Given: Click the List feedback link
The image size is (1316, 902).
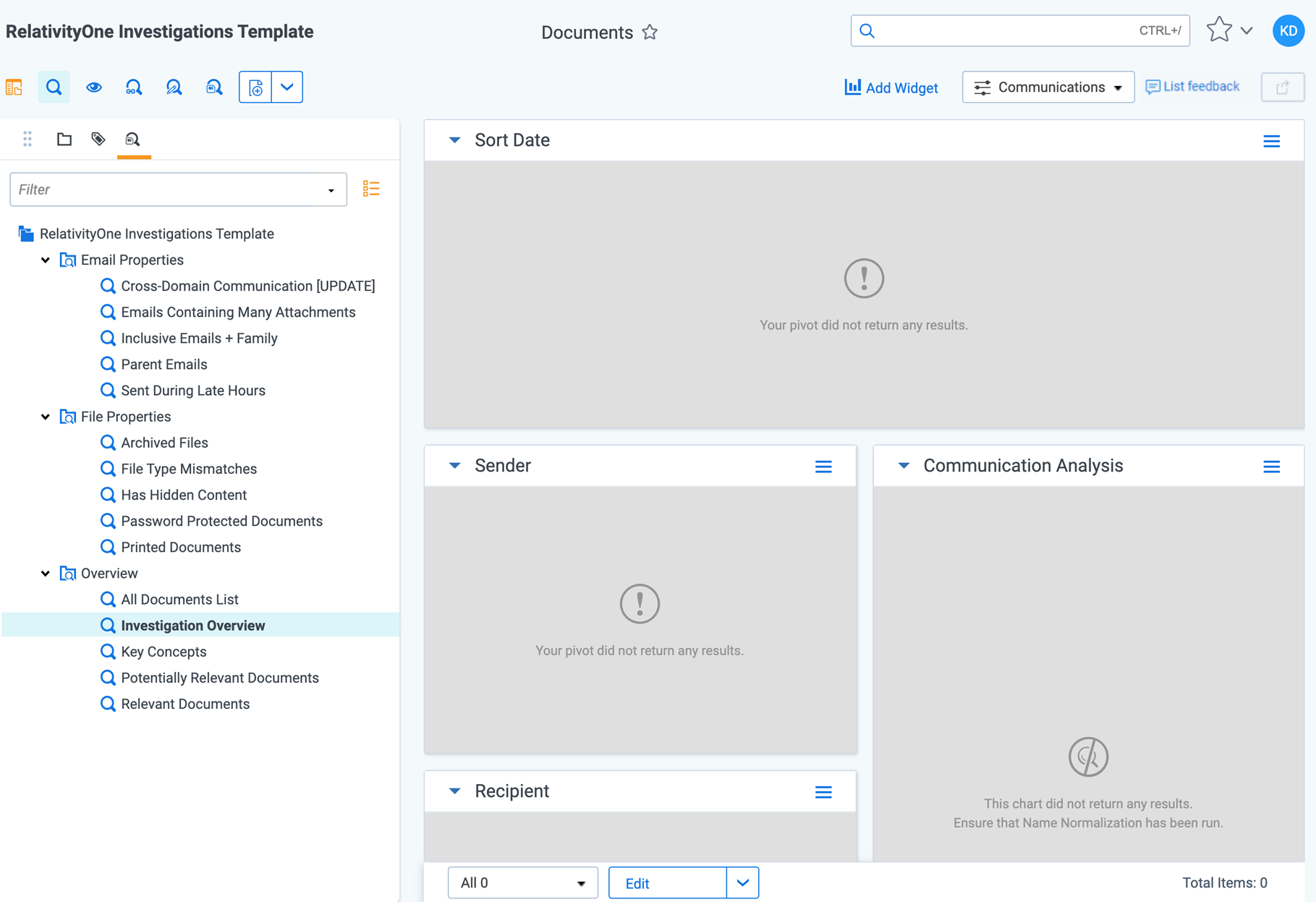Looking at the screenshot, I should click(1193, 87).
